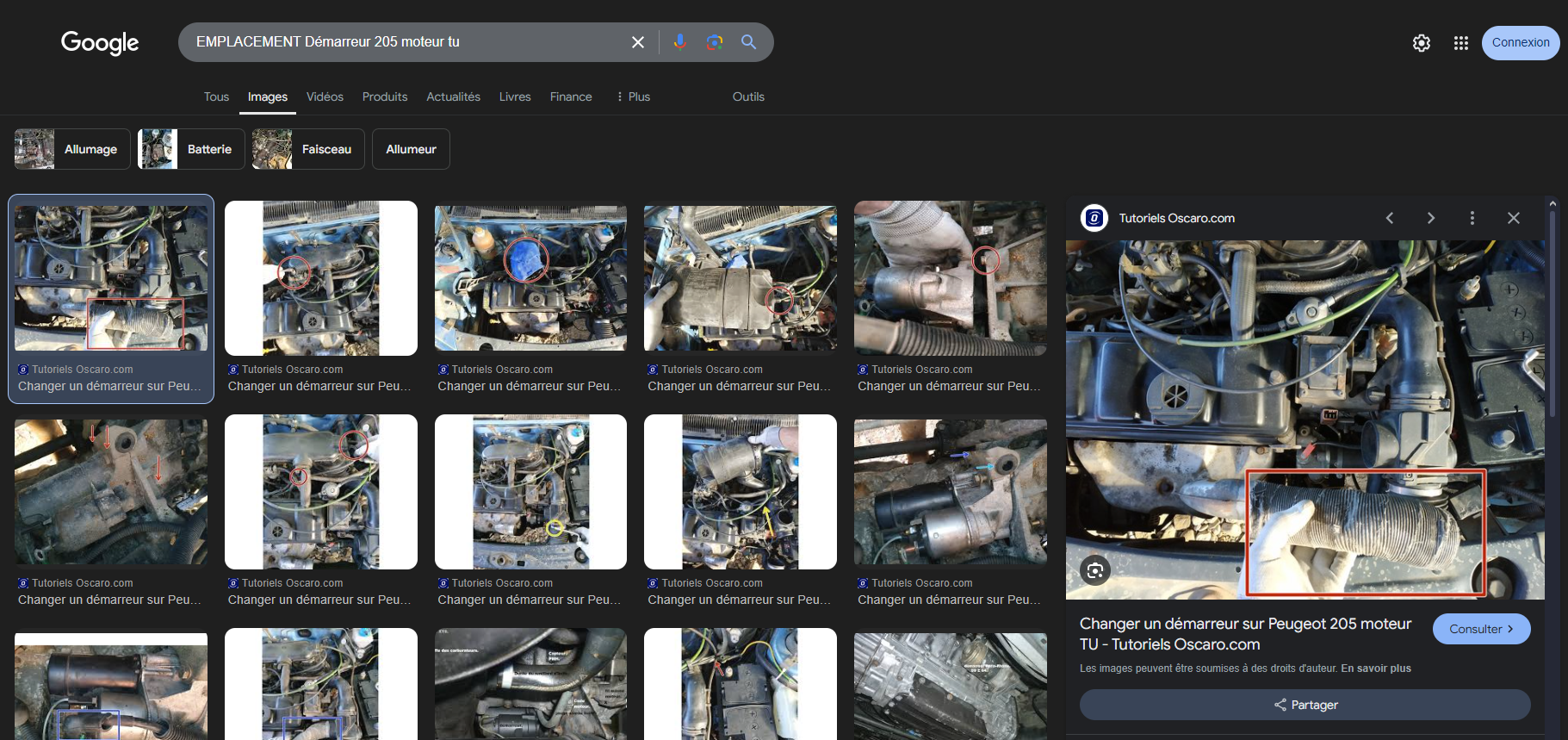The width and height of the screenshot is (1568, 740).
Task: Open Tutoriels Oscaro.com source name in the preview header
Action: pyautogui.click(x=1176, y=218)
